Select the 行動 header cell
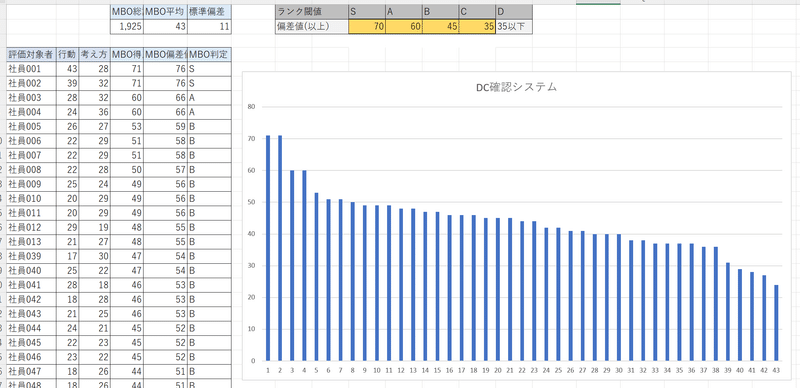 click(x=67, y=55)
